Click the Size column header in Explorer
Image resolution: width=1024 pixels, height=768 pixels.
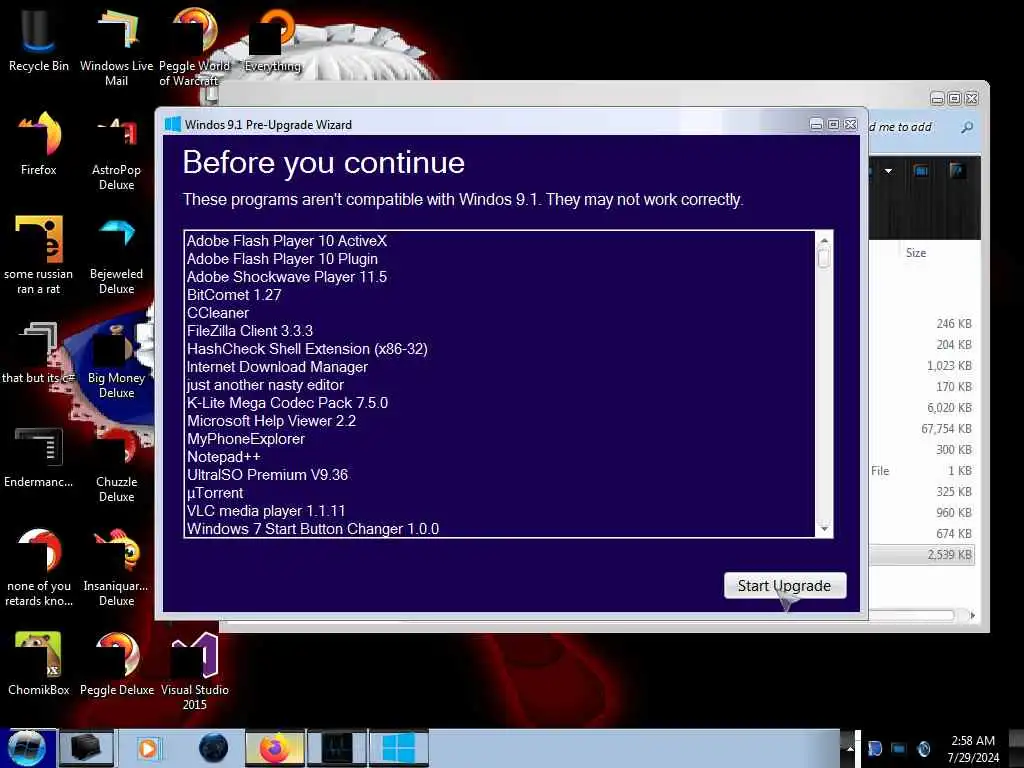tap(916, 253)
